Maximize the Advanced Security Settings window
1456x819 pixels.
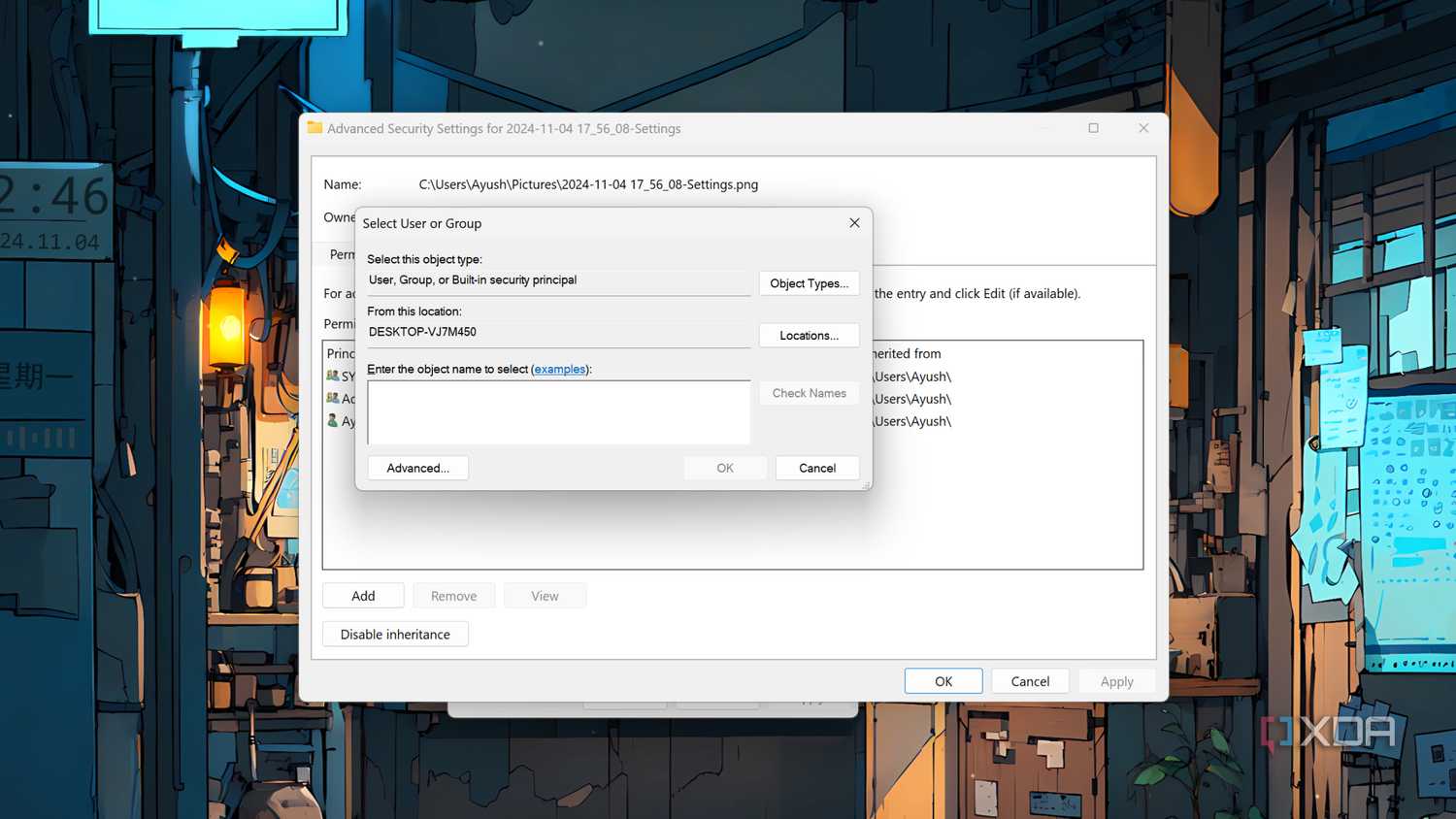coord(1093,128)
